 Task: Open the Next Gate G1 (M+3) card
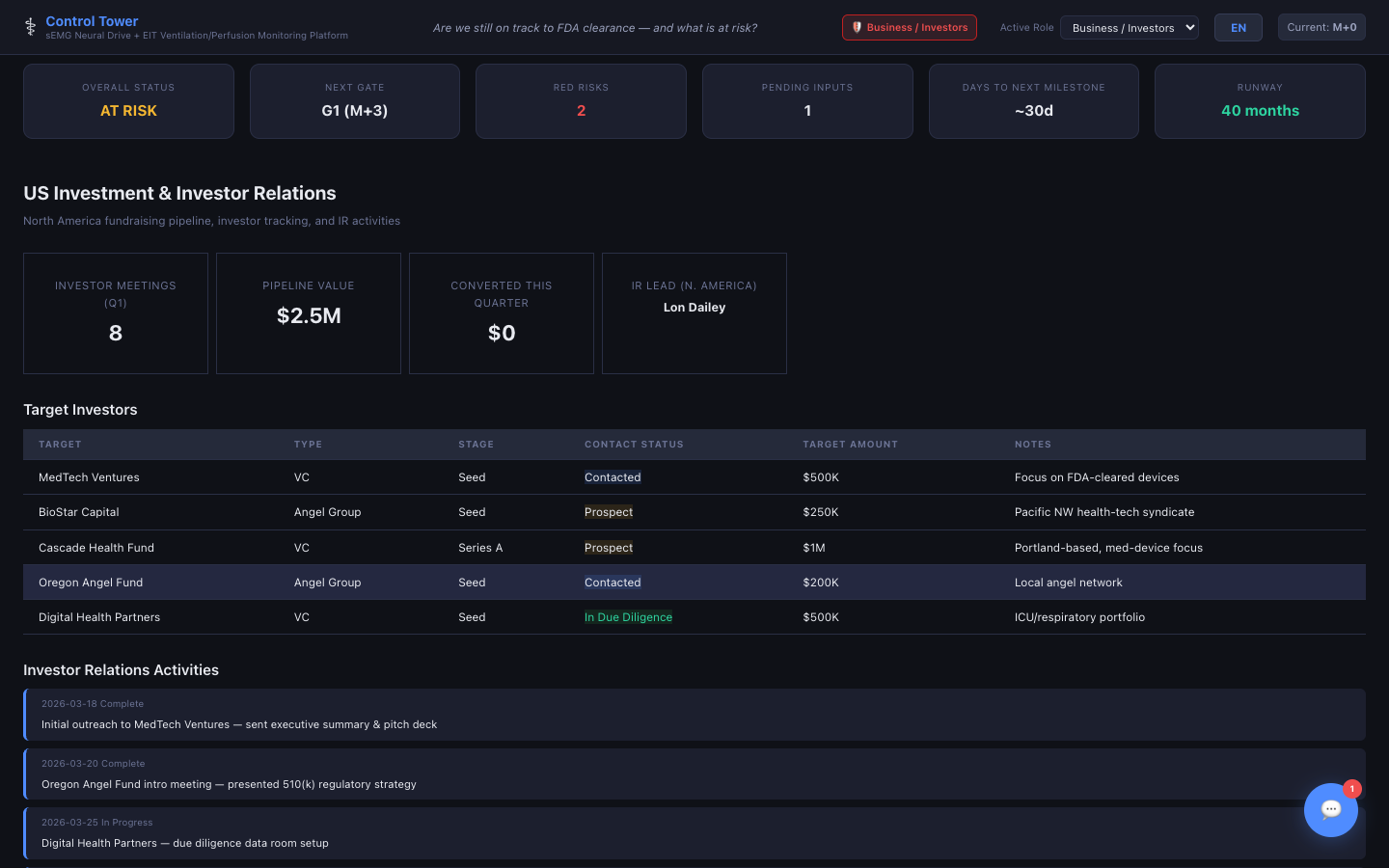tap(354, 101)
